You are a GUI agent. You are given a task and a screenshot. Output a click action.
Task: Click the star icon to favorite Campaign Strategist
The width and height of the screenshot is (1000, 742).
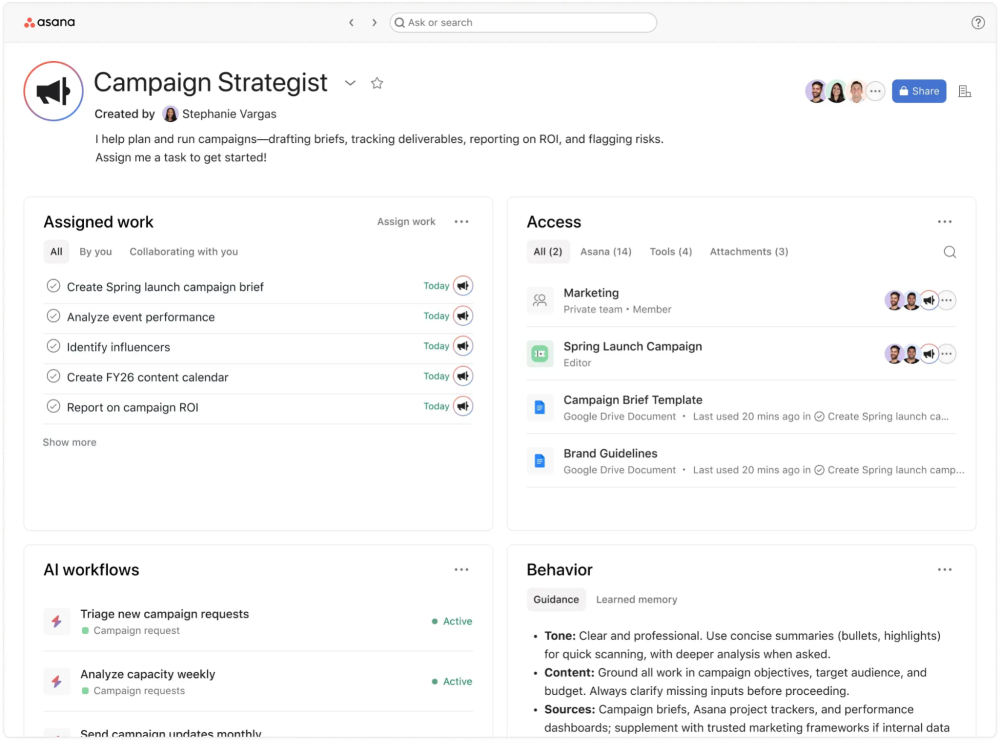pyautogui.click(x=377, y=83)
